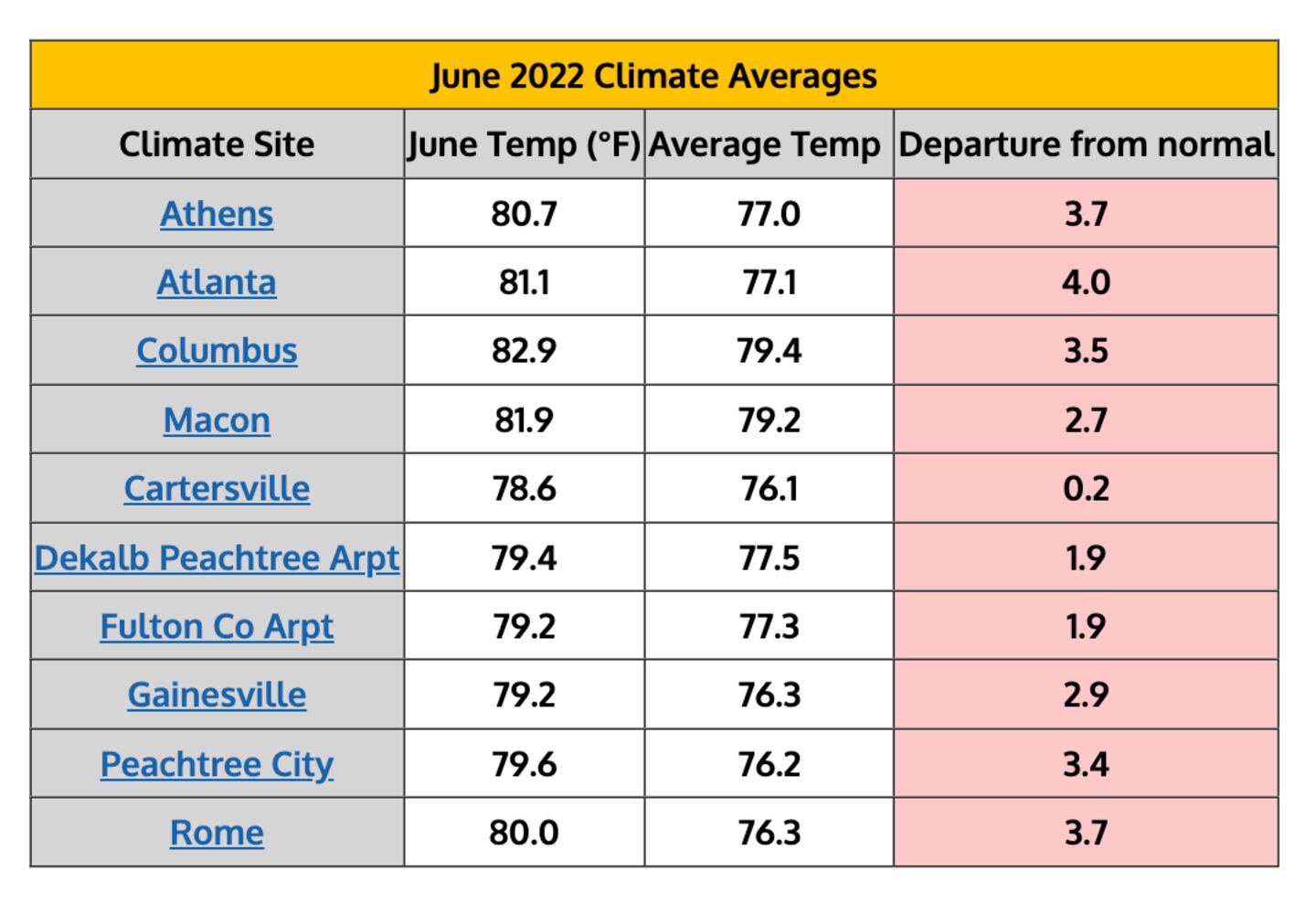Click the Dekalb Peachtree Arpt link
The width and height of the screenshot is (1316, 913).
click(217, 557)
